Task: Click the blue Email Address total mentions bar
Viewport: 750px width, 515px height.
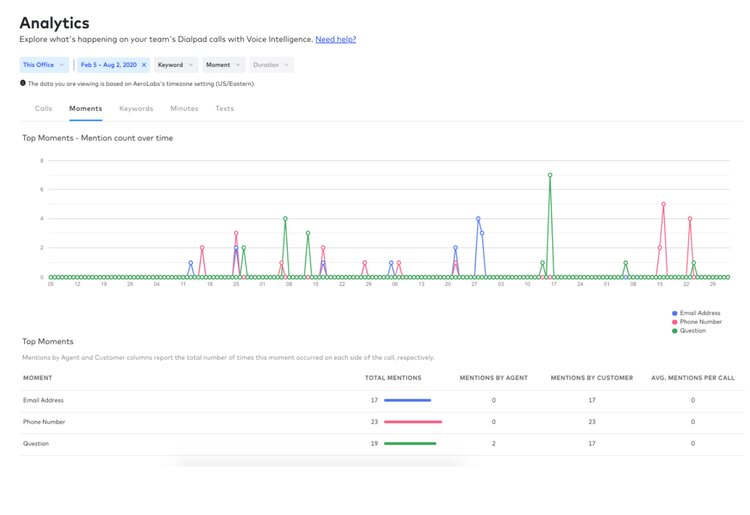Action: [x=409, y=400]
